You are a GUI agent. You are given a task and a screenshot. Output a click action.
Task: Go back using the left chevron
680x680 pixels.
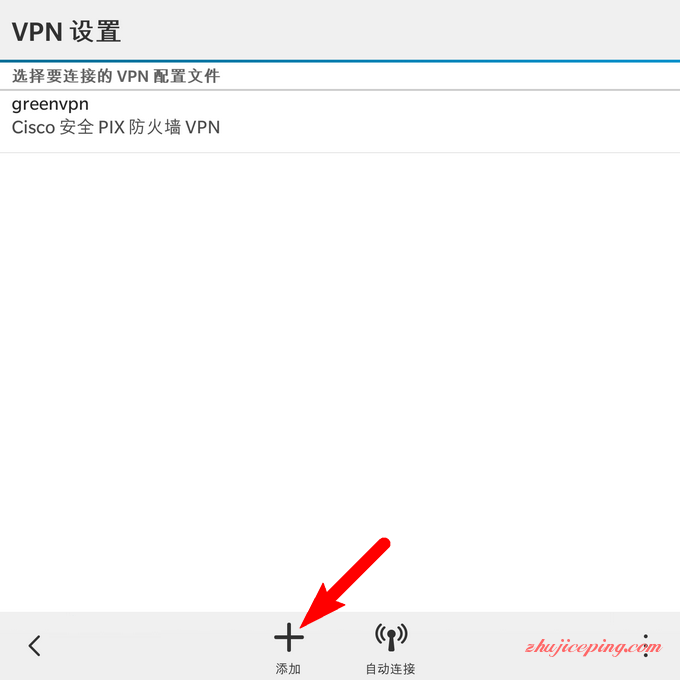click(34, 646)
